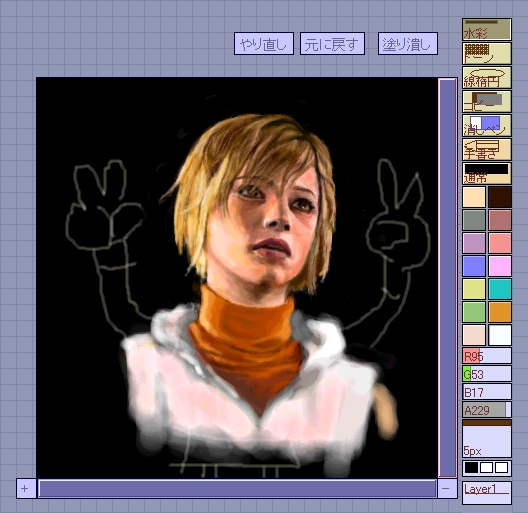528x513 pixels.
Task: Pick the orange color swatch
Action: click(x=500, y=312)
